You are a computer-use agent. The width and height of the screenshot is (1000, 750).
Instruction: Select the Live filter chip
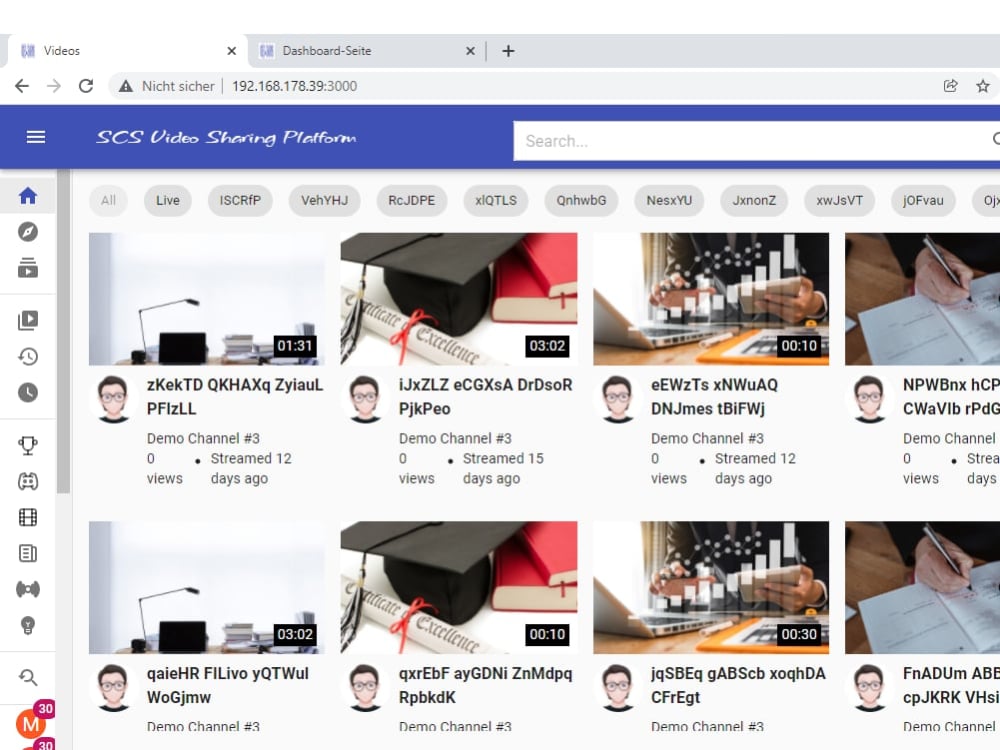tap(168, 200)
